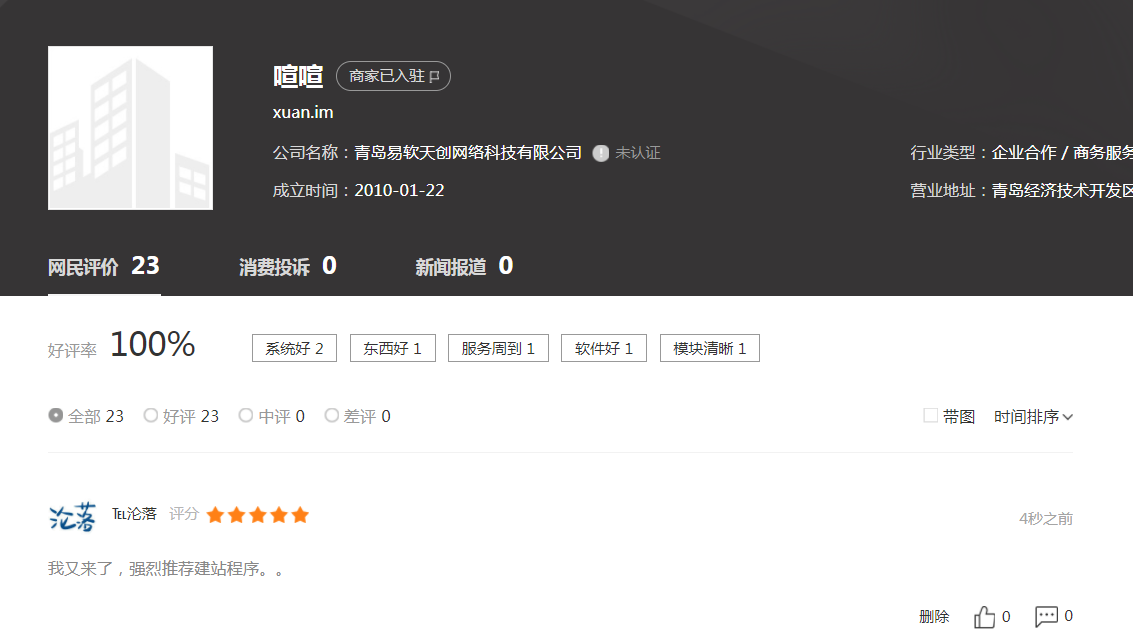This screenshot has height=635, width=1133.
Task: Filter by the 系统好 2 tag
Action: click(x=294, y=348)
